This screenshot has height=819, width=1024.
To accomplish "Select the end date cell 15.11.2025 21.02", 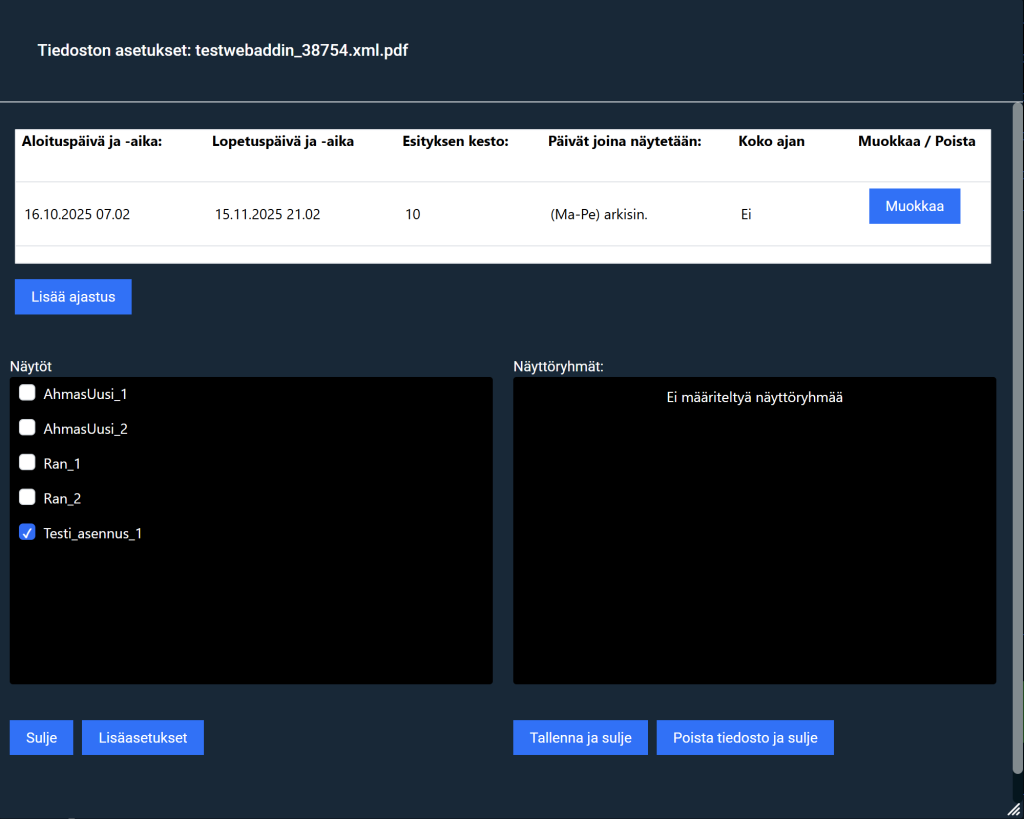I will coord(268,214).
